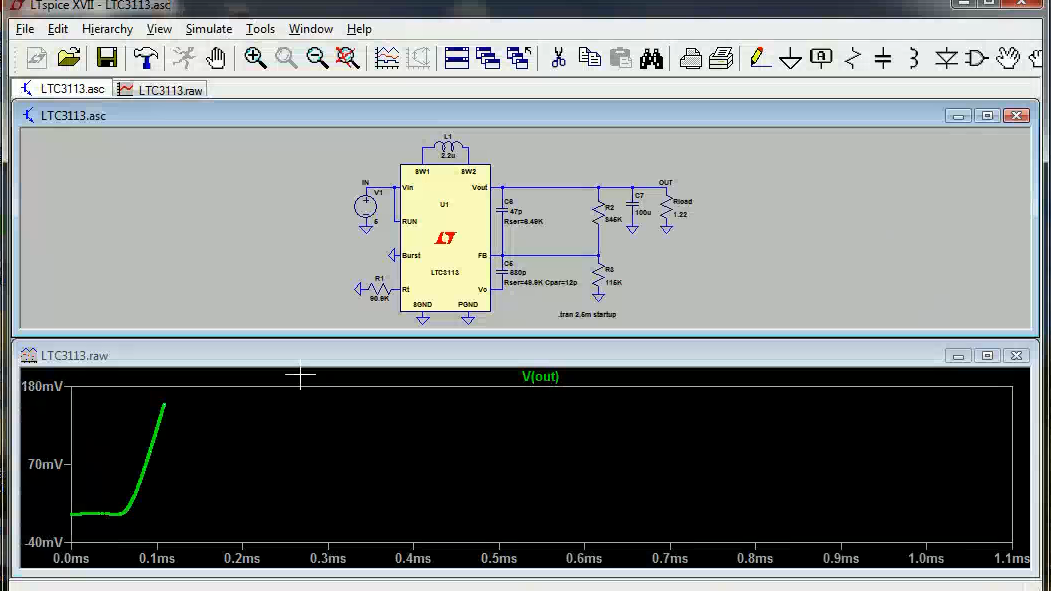This screenshot has height=591, width=1051.
Task: Click the Zoom Out magnifier icon
Action: click(317, 58)
